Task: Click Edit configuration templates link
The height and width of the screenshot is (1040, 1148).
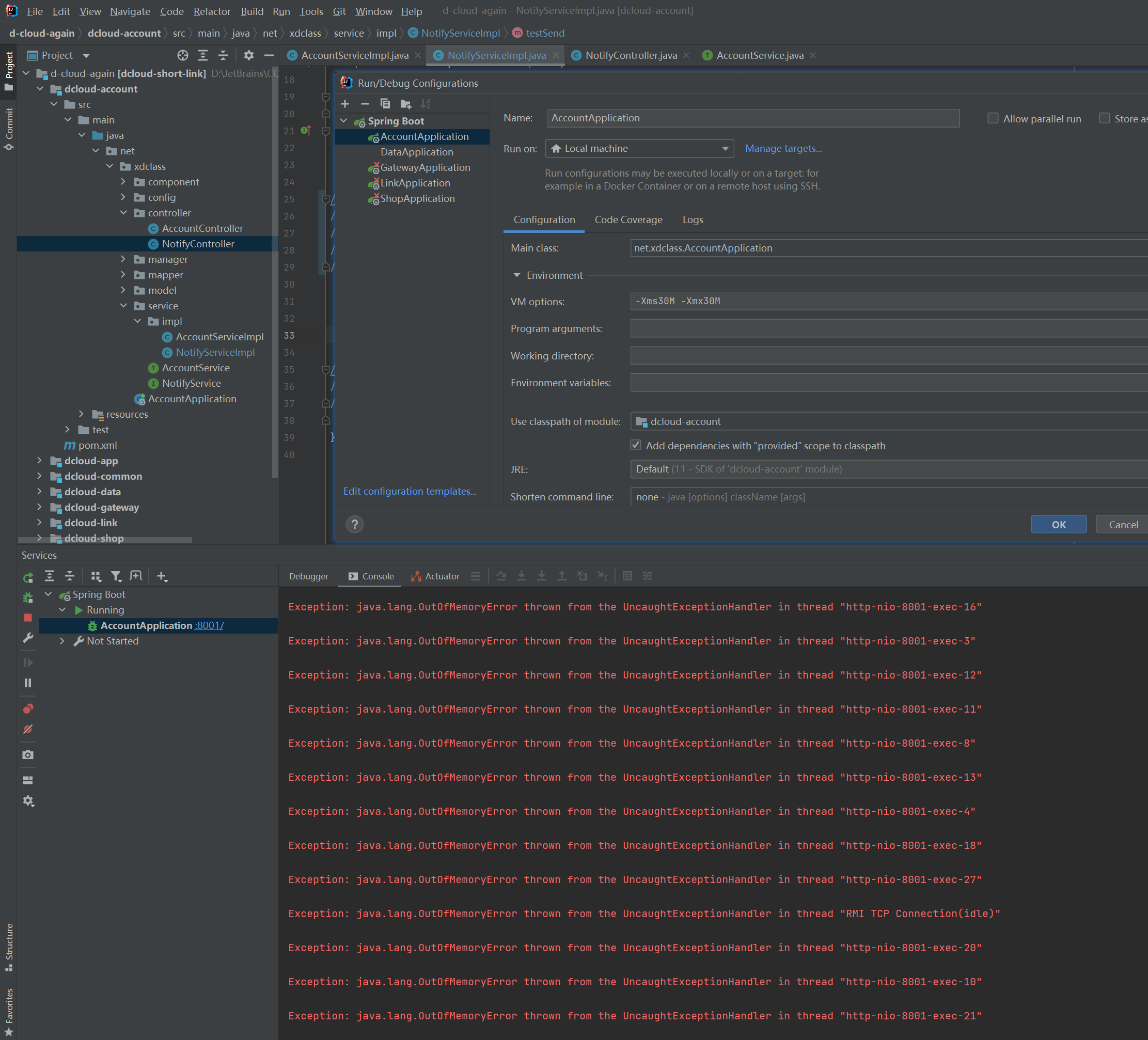Action: [x=410, y=492]
